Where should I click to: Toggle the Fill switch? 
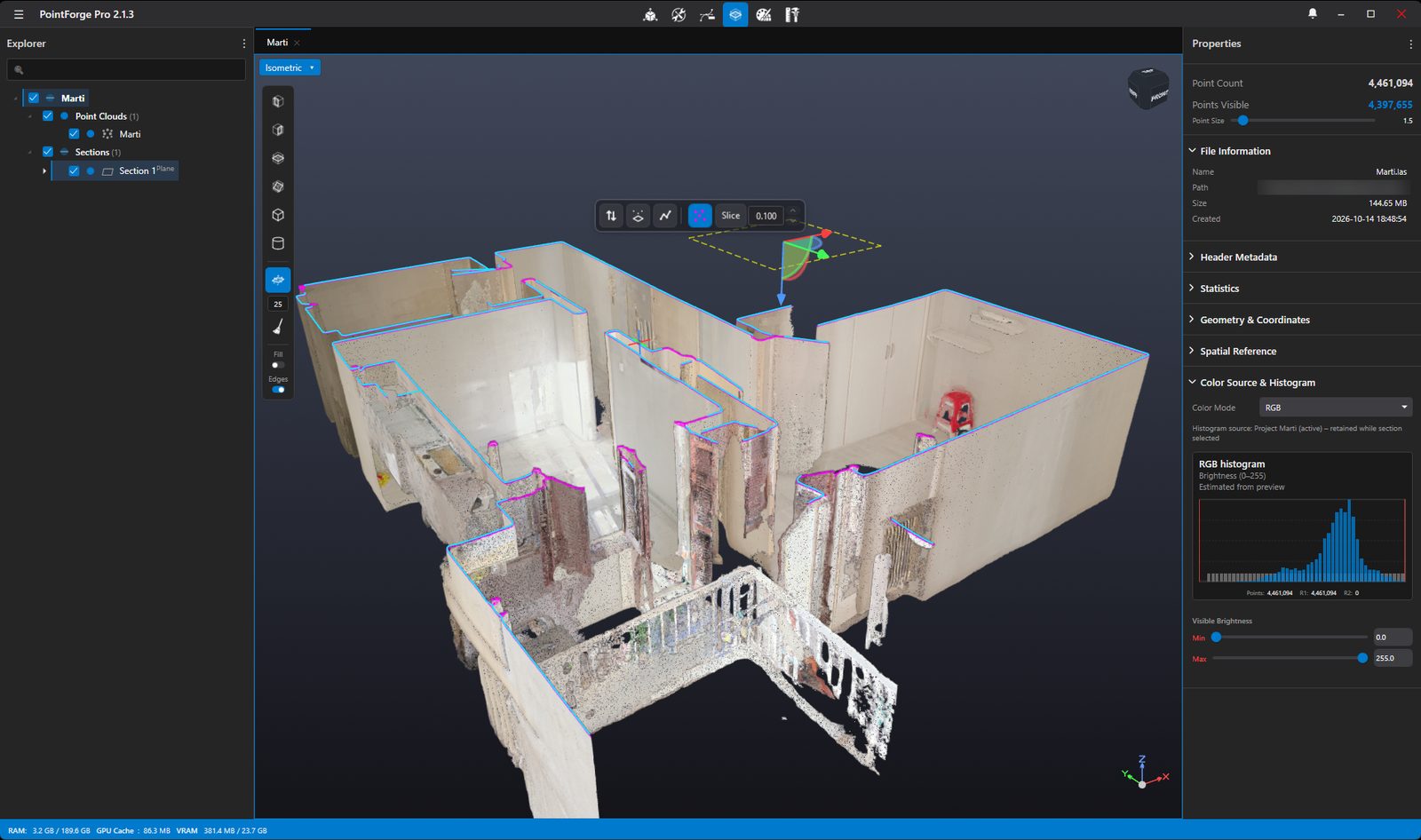click(278, 365)
